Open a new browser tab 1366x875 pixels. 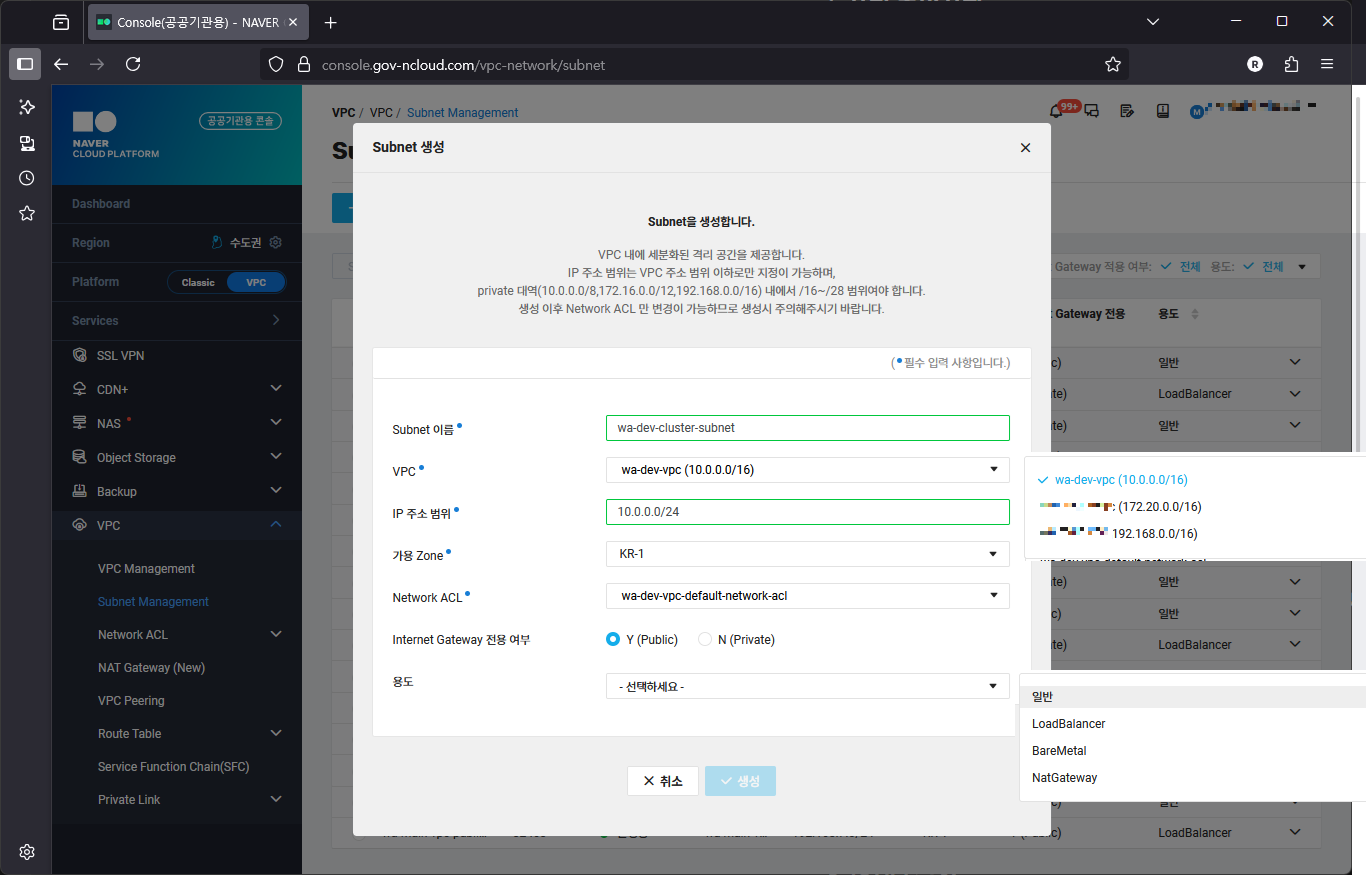pos(331,22)
